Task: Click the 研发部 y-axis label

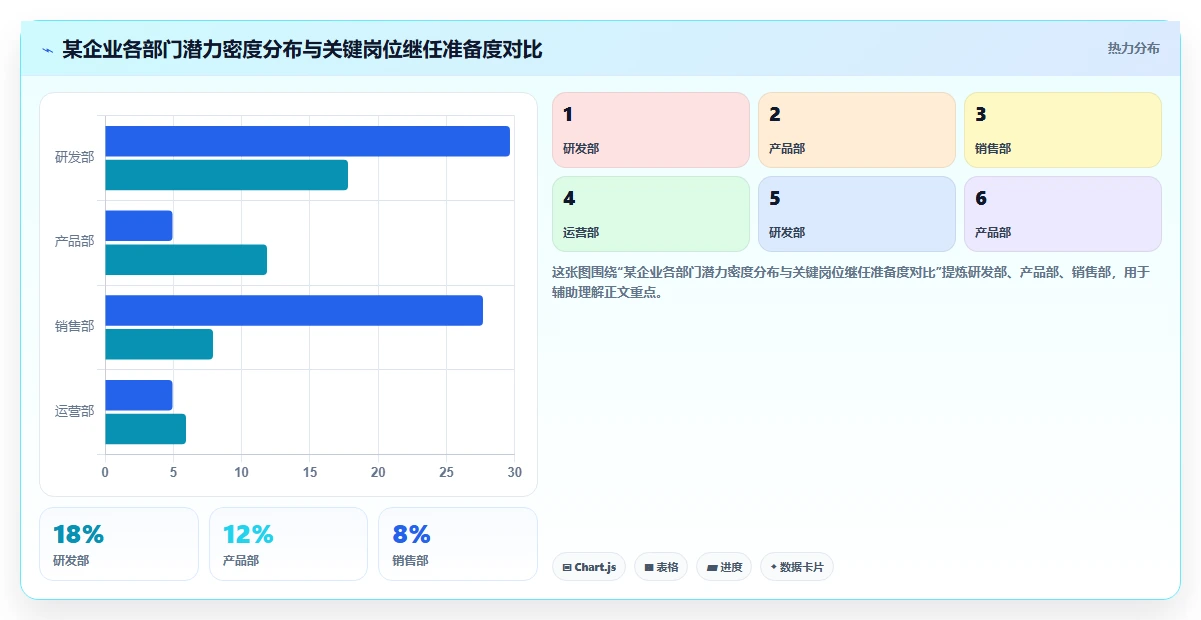Action: pos(75,158)
